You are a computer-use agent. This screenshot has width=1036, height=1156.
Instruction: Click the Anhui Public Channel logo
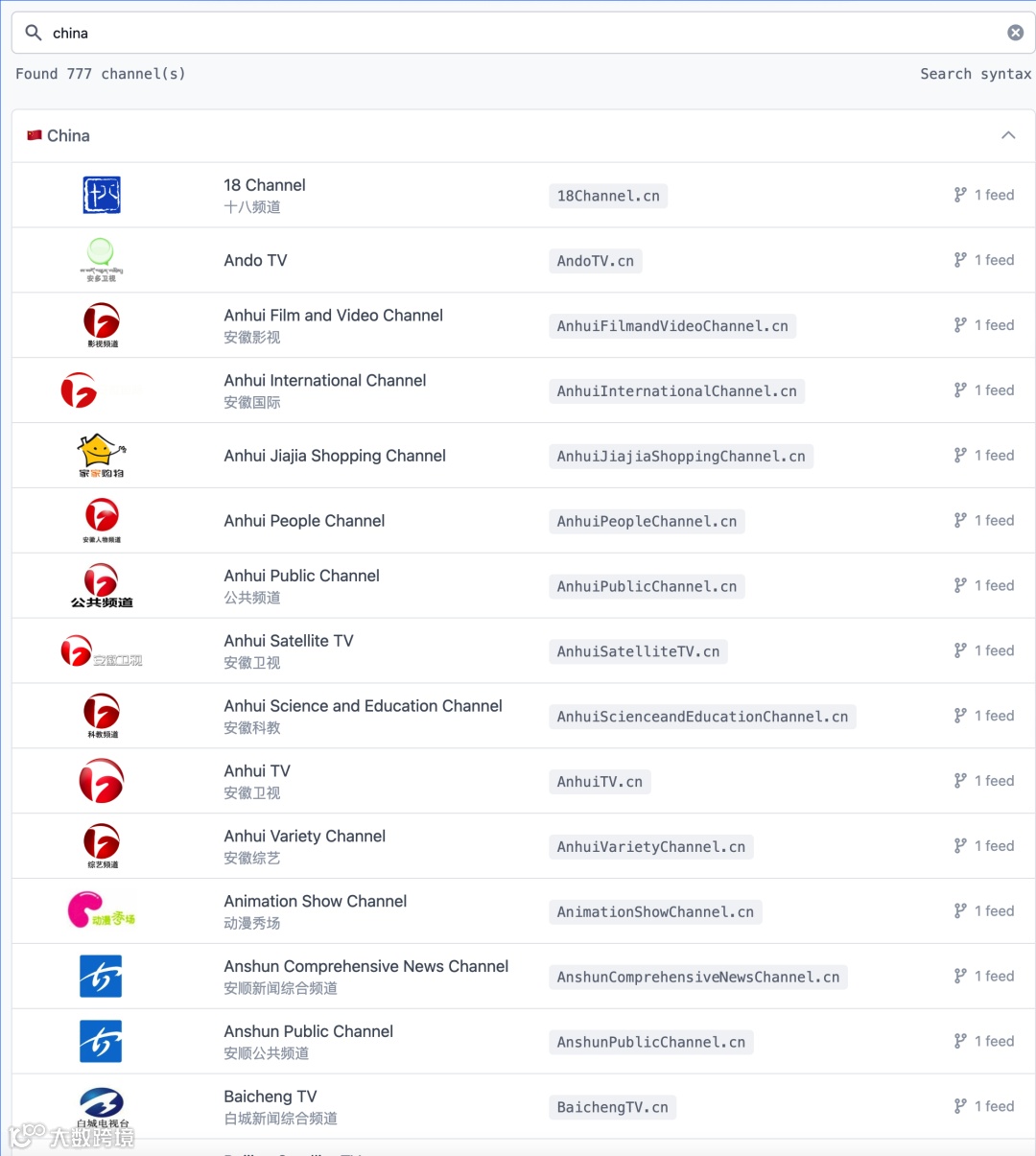coord(102,586)
